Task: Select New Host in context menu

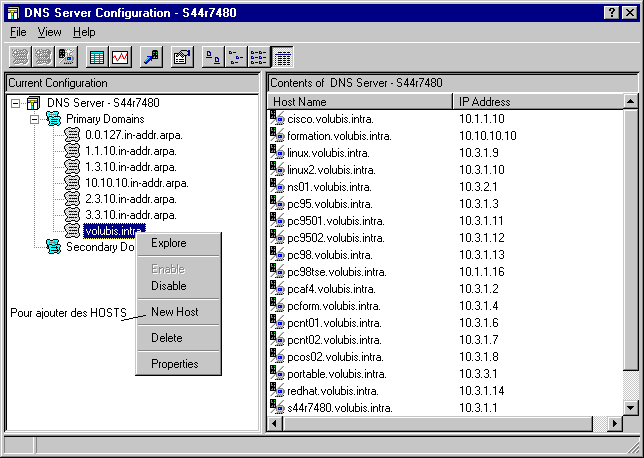Action: [174, 312]
